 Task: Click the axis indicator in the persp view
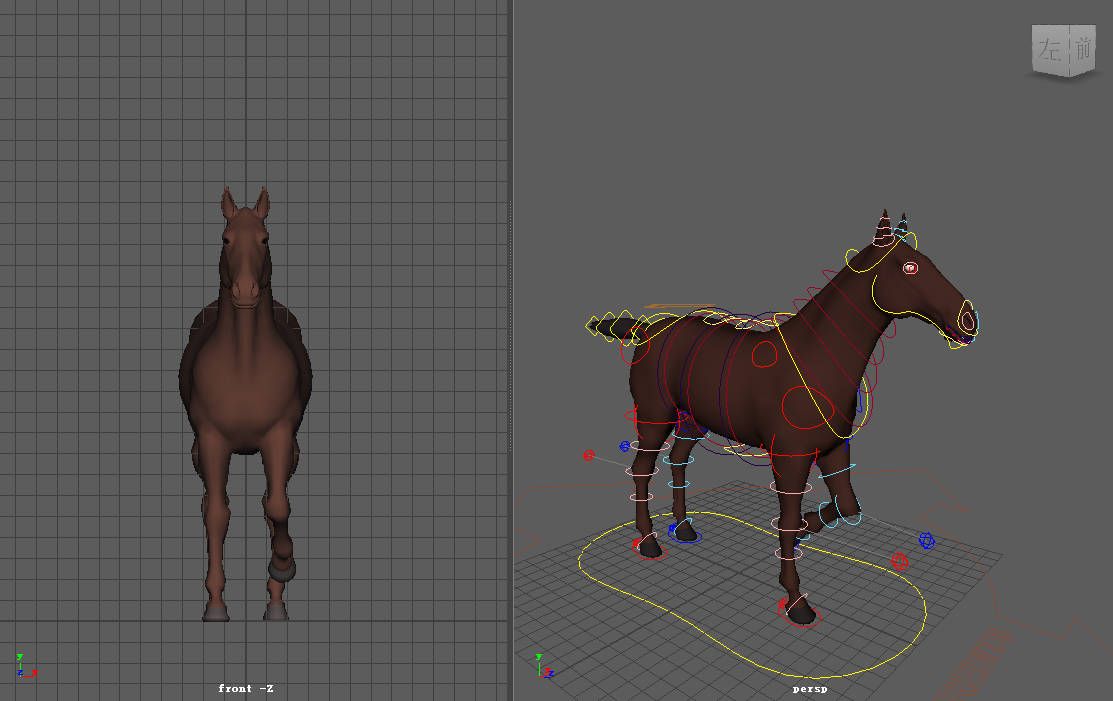tap(541, 666)
